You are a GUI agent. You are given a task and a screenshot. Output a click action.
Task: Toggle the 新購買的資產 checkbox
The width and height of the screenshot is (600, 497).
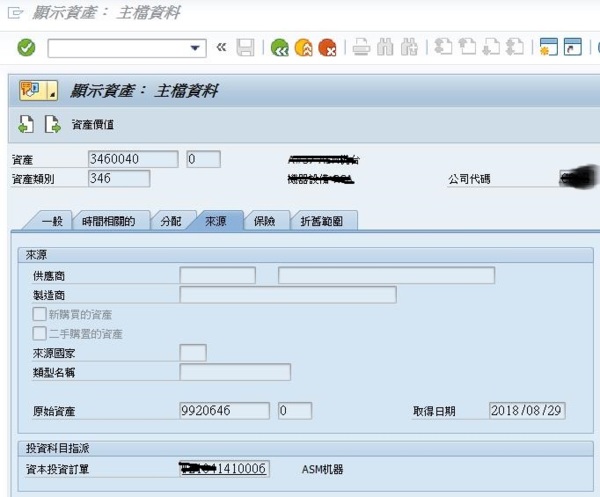pyautogui.click(x=40, y=314)
